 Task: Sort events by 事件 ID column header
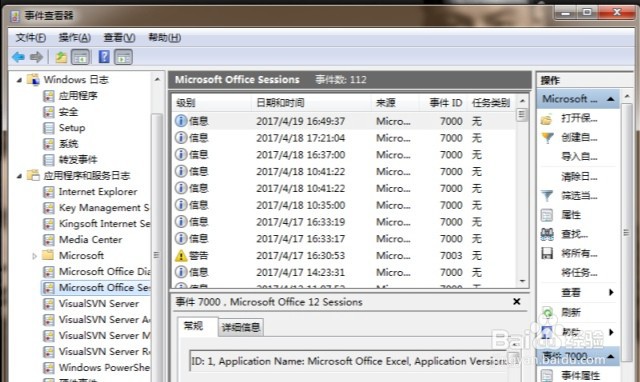(x=443, y=102)
